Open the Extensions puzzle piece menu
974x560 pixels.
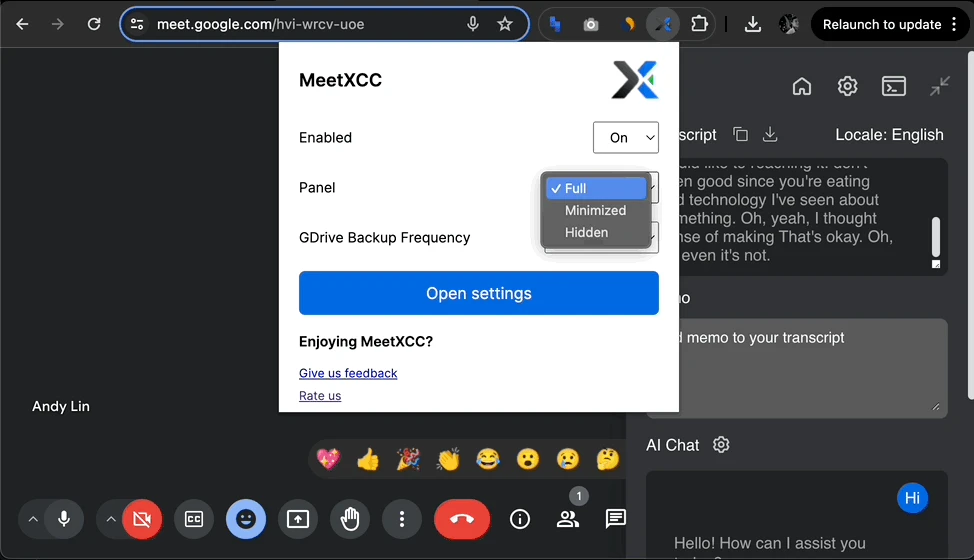tap(699, 24)
